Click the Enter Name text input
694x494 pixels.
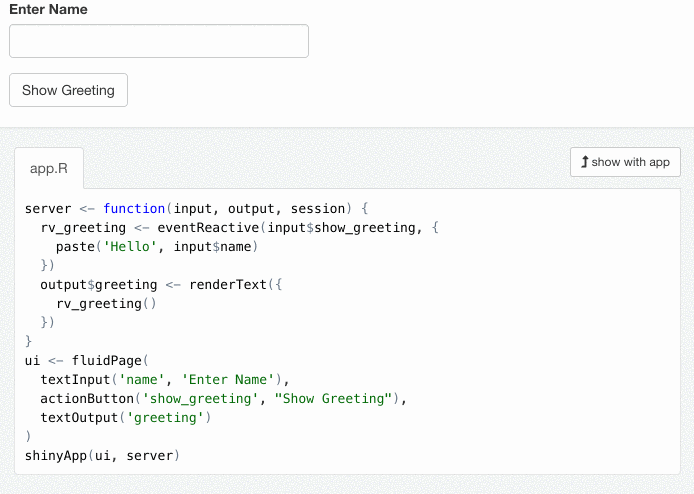click(159, 41)
